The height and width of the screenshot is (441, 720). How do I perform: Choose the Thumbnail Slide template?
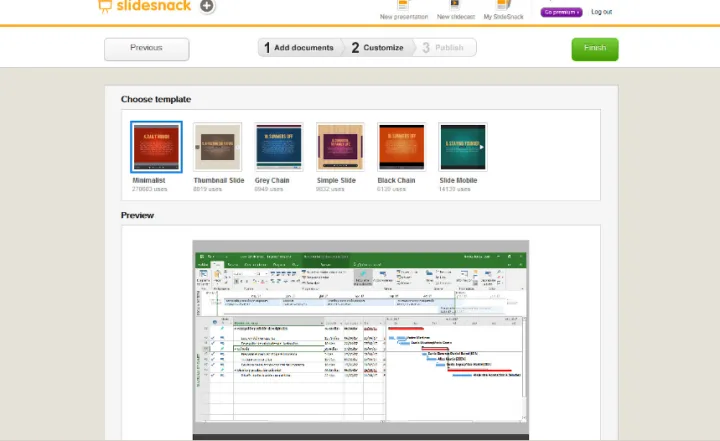218,148
